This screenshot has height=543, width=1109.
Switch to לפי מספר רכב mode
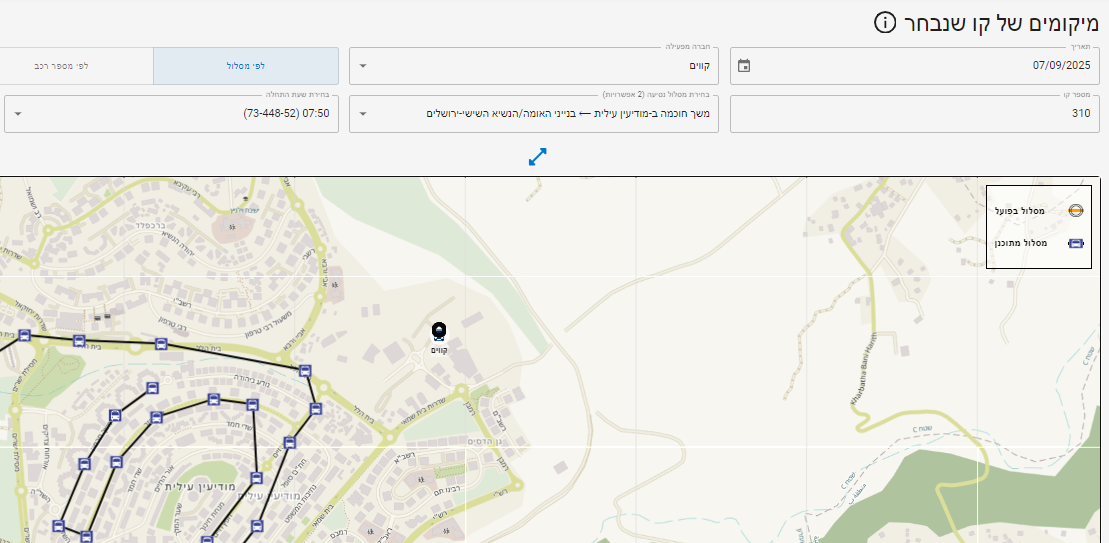pos(76,66)
